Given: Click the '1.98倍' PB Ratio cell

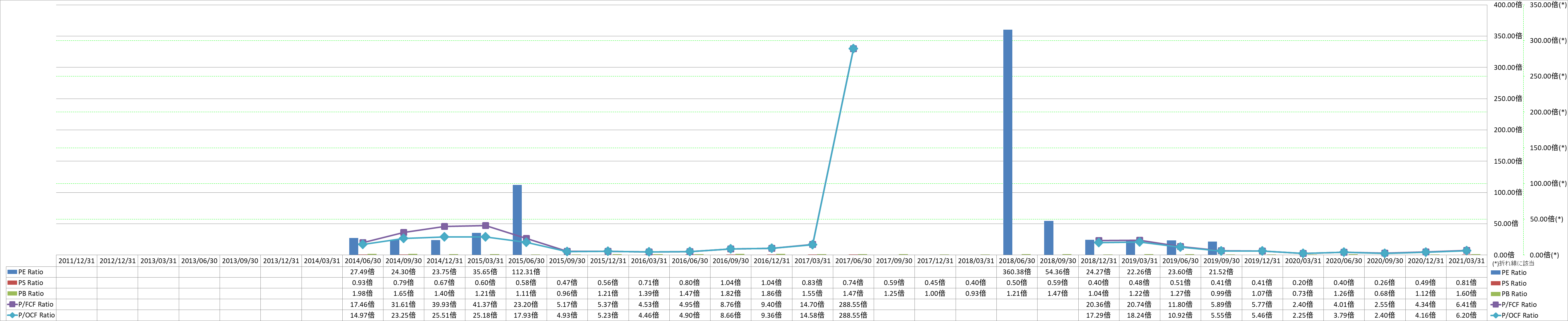Looking at the screenshot, I should coord(363,294).
